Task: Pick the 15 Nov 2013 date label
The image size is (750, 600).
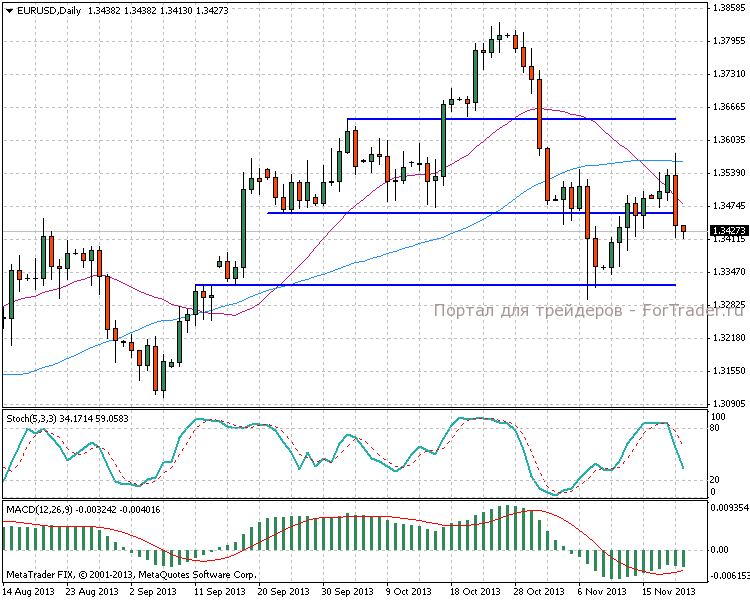Action: point(668,591)
